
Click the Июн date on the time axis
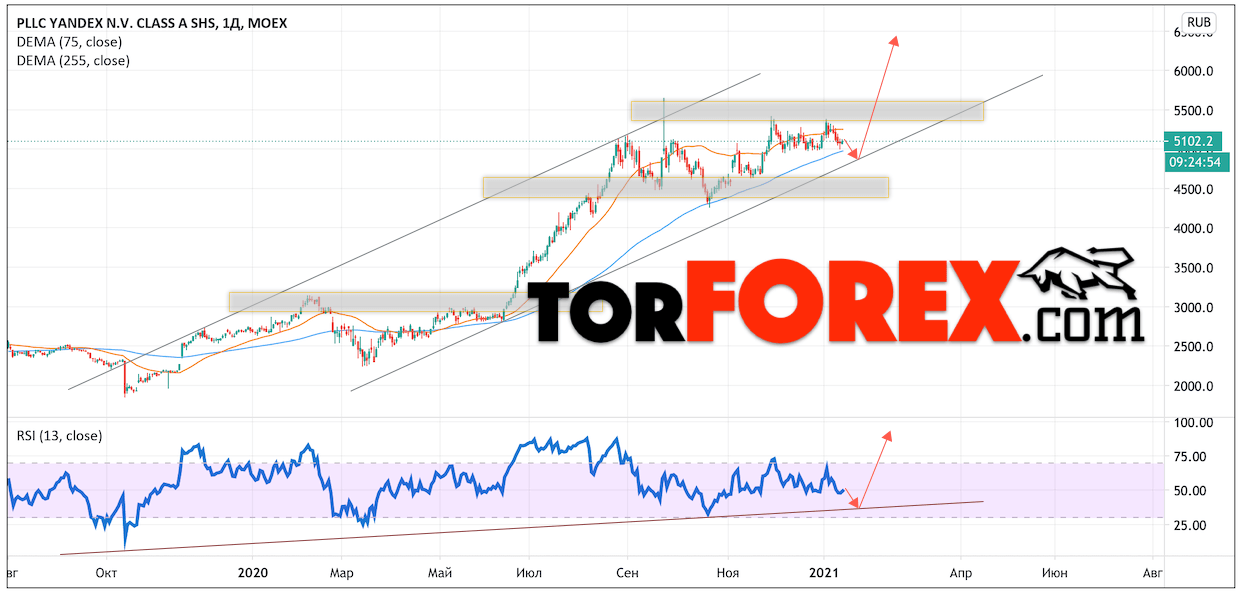pos(1054,573)
